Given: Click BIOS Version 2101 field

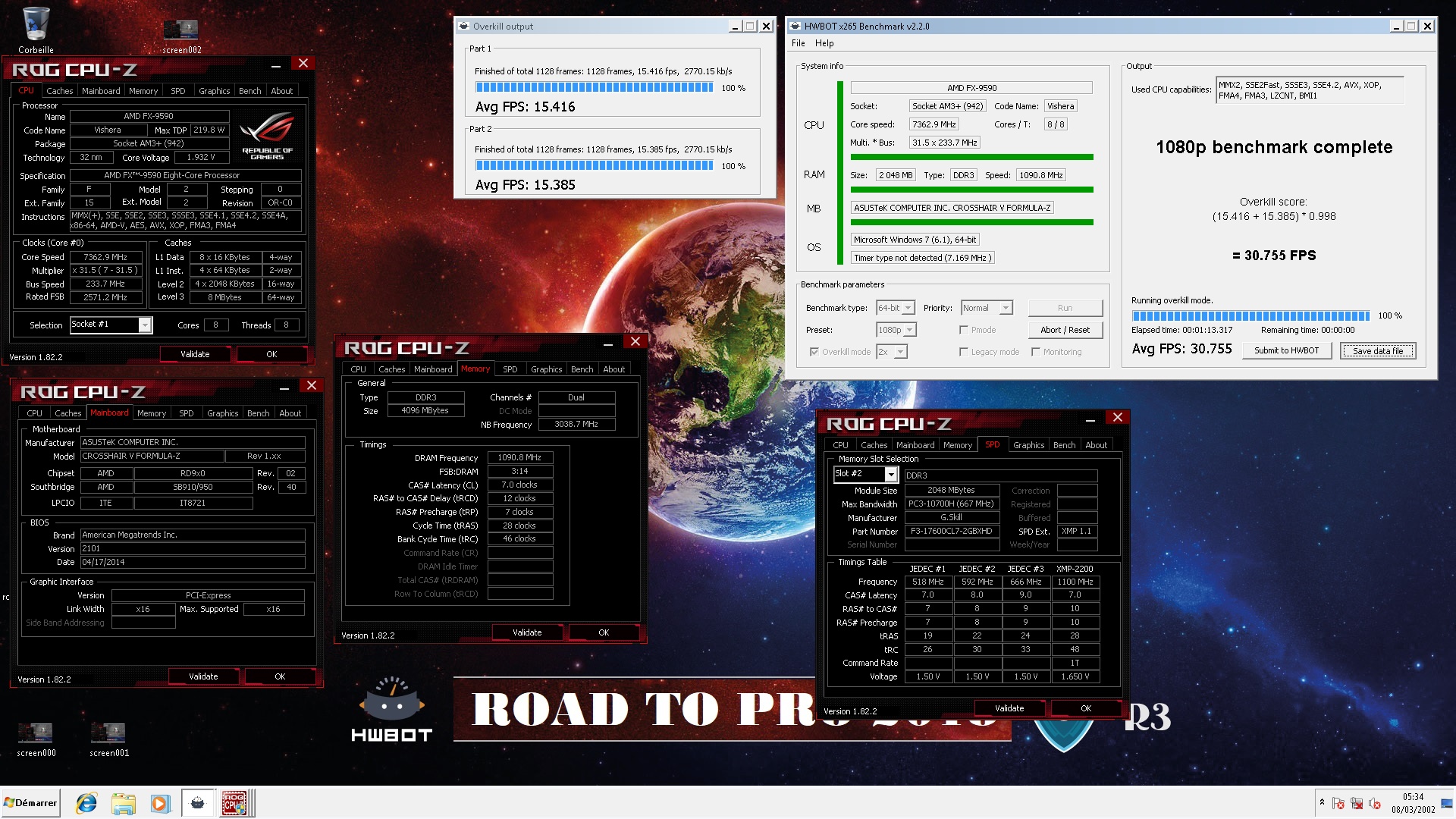Looking at the screenshot, I should pos(193,548).
